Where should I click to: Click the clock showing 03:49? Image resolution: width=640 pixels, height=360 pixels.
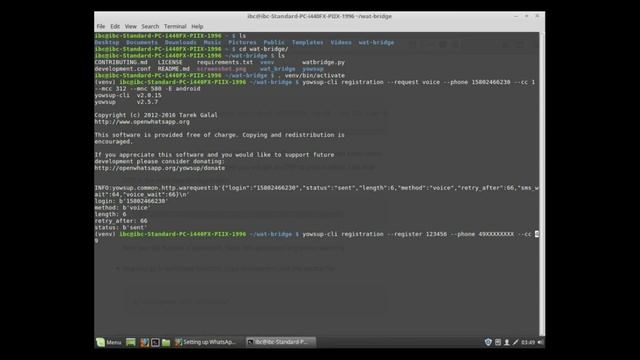[x=528, y=342]
